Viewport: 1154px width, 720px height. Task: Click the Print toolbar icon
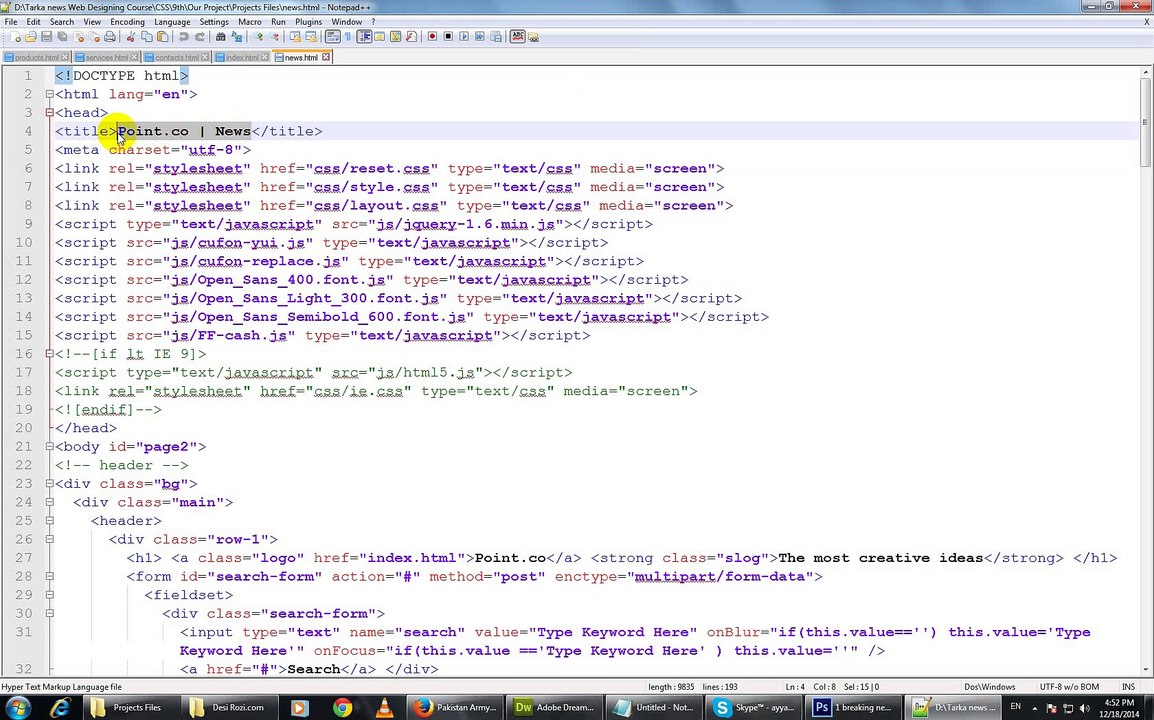(110, 36)
